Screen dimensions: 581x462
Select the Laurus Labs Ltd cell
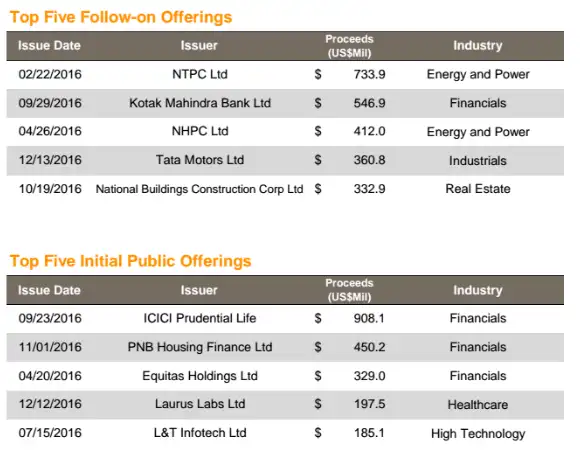(x=200, y=404)
